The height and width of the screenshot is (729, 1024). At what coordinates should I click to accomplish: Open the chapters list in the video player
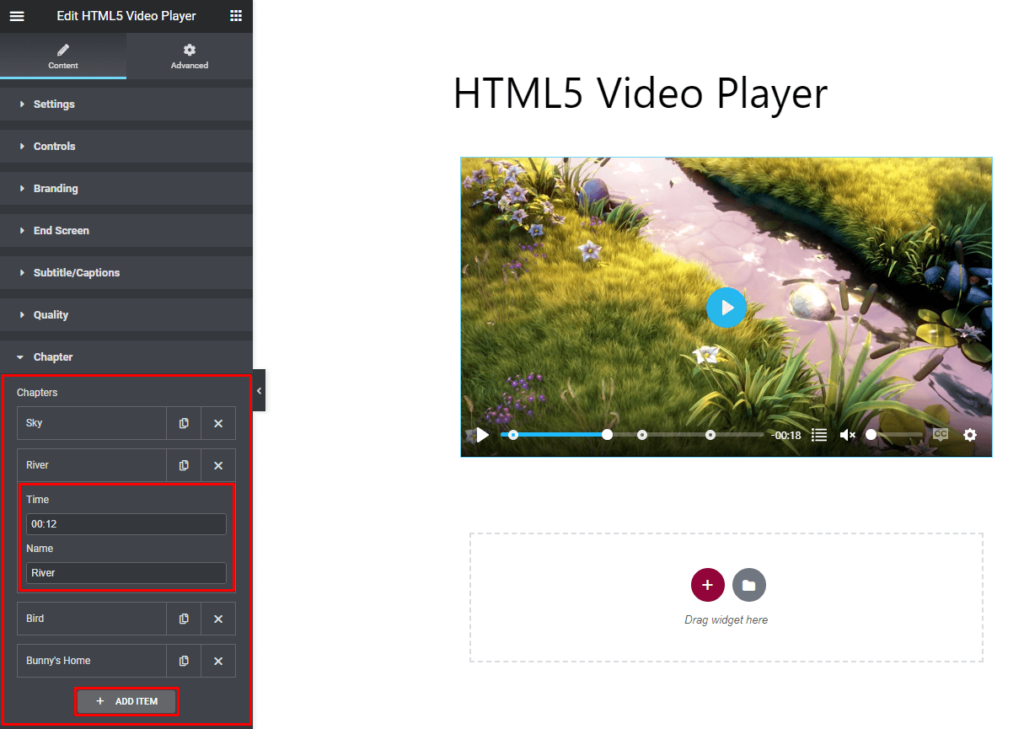(x=819, y=435)
